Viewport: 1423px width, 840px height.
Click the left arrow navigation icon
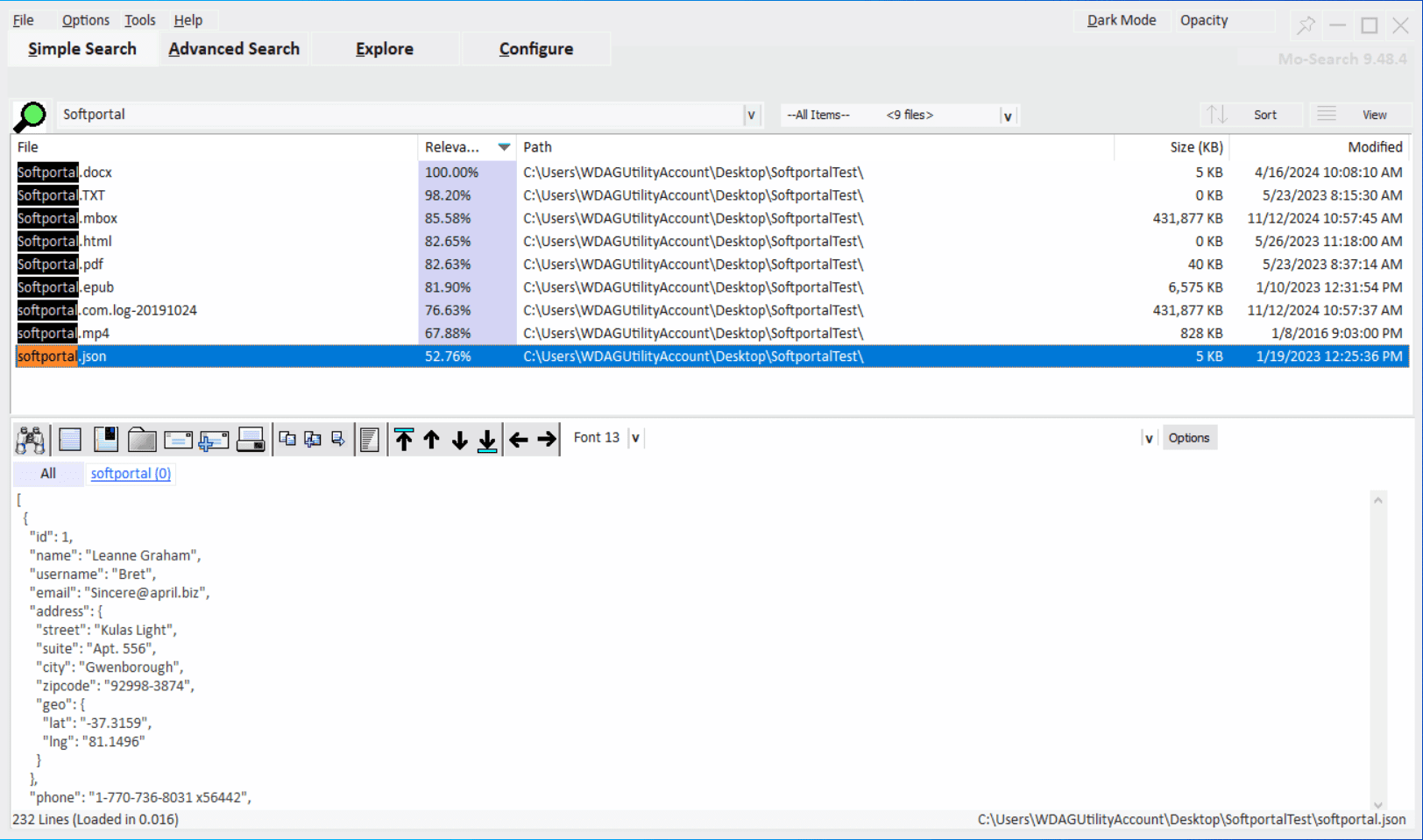[x=519, y=439]
